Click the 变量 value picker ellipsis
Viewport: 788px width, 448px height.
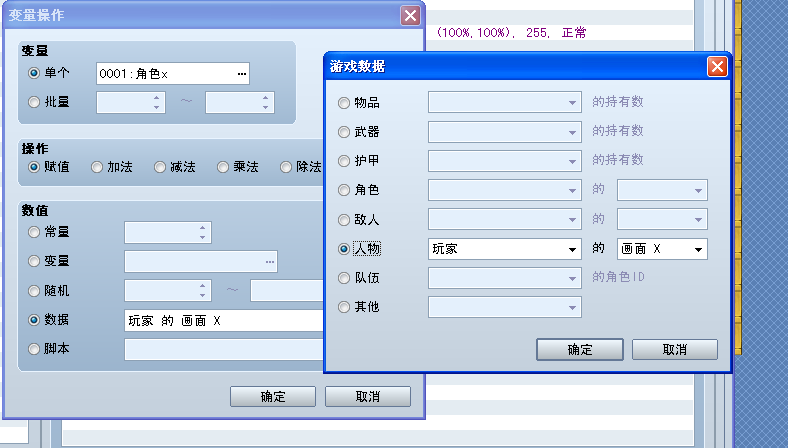pos(270,262)
